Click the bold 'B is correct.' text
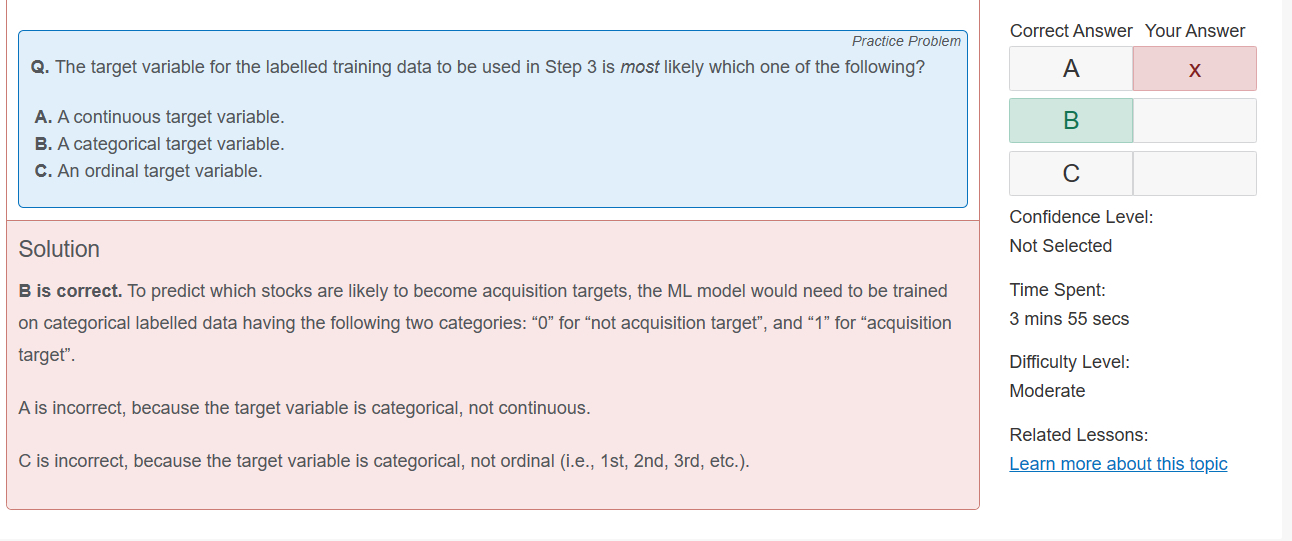Viewport: 1292px width, 541px height. [x=70, y=291]
